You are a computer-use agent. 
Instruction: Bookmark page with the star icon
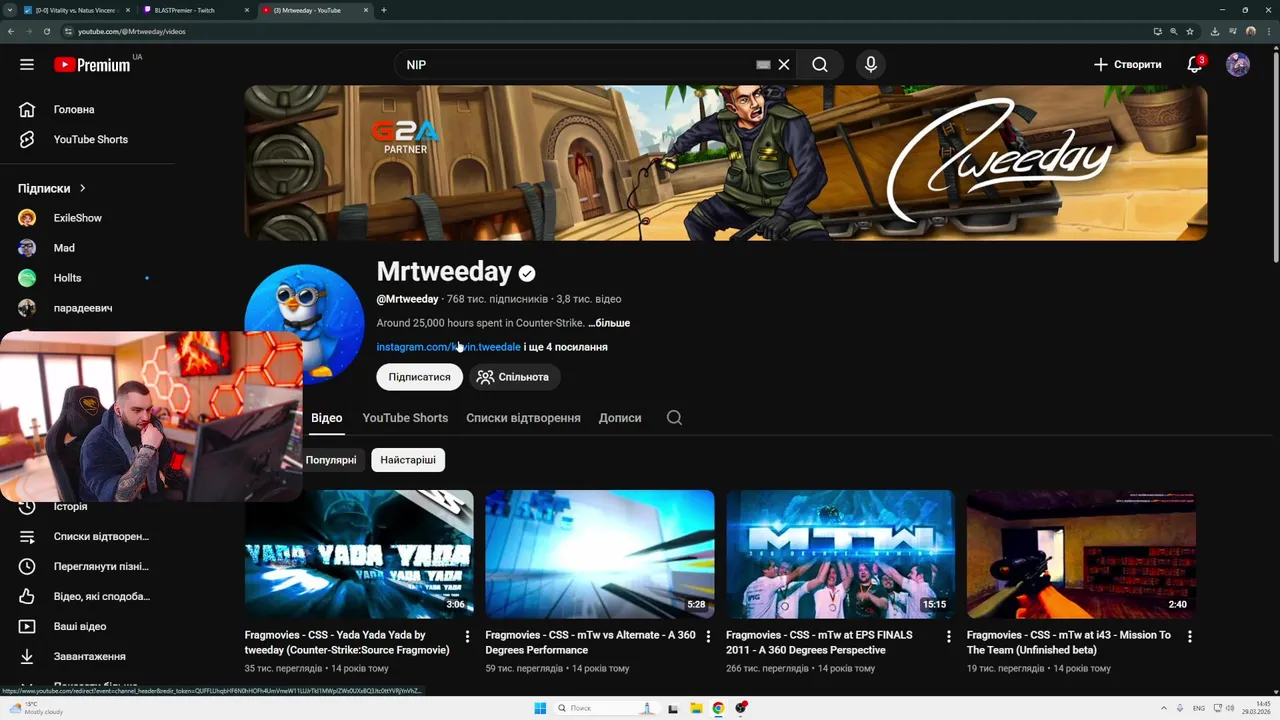click(x=1190, y=31)
